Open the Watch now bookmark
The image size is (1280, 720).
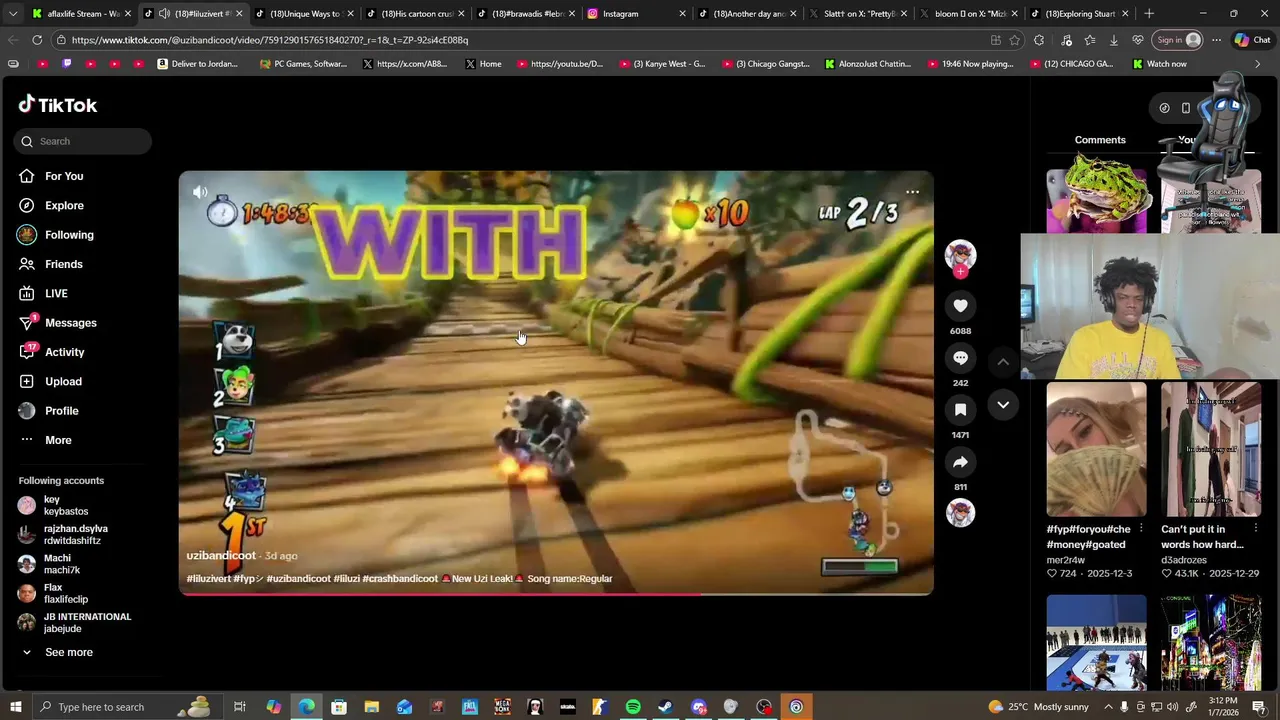click(1159, 64)
